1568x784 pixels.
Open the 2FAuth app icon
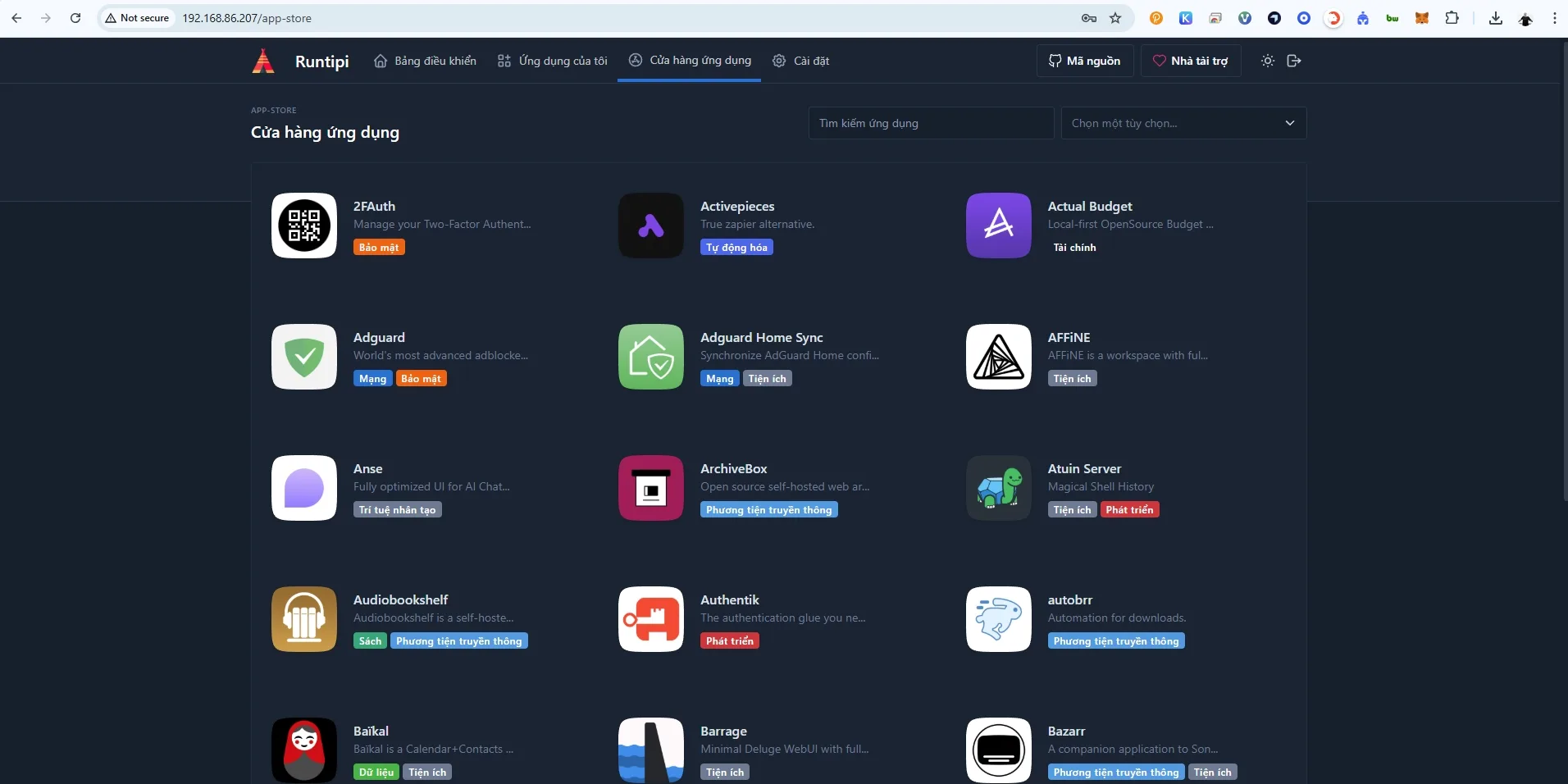coord(304,226)
